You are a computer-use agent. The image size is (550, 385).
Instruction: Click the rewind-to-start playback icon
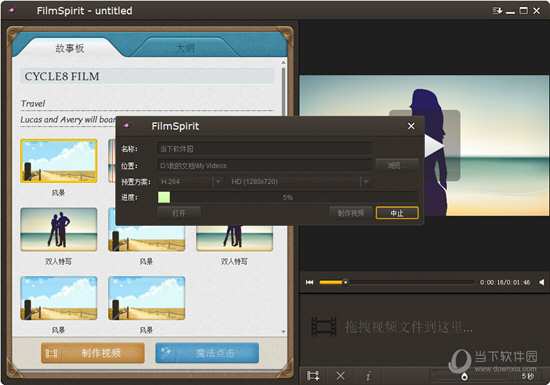coord(309,282)
